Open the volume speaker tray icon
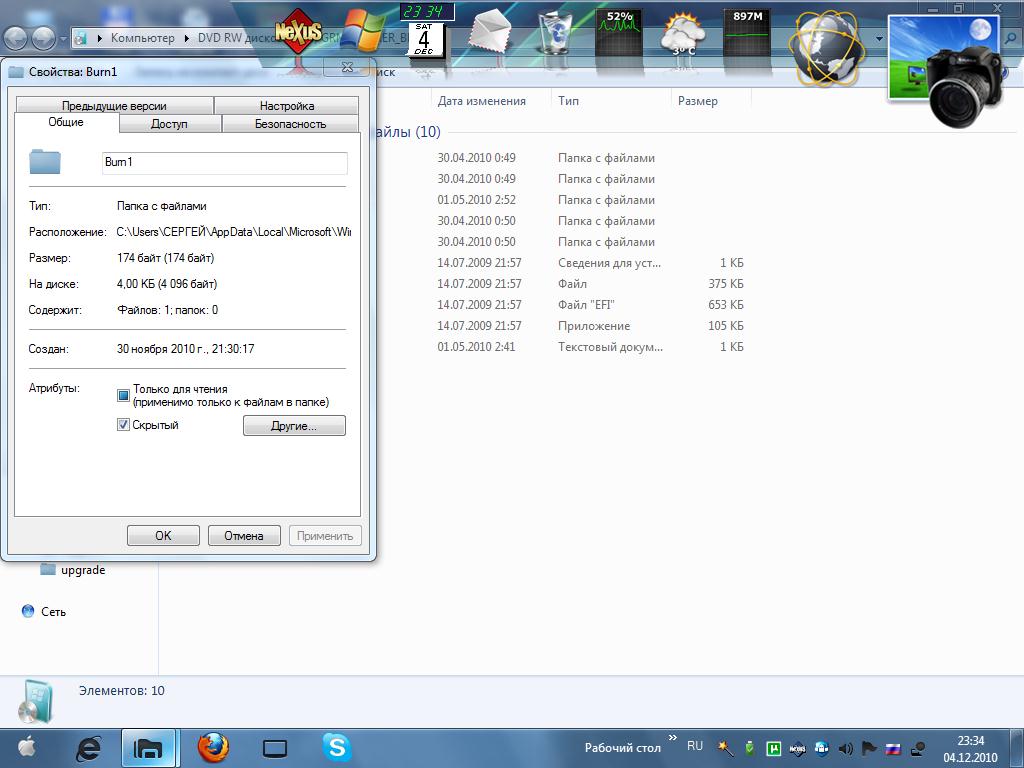Viewport: 1024px width, 768px height. point(846,748)
